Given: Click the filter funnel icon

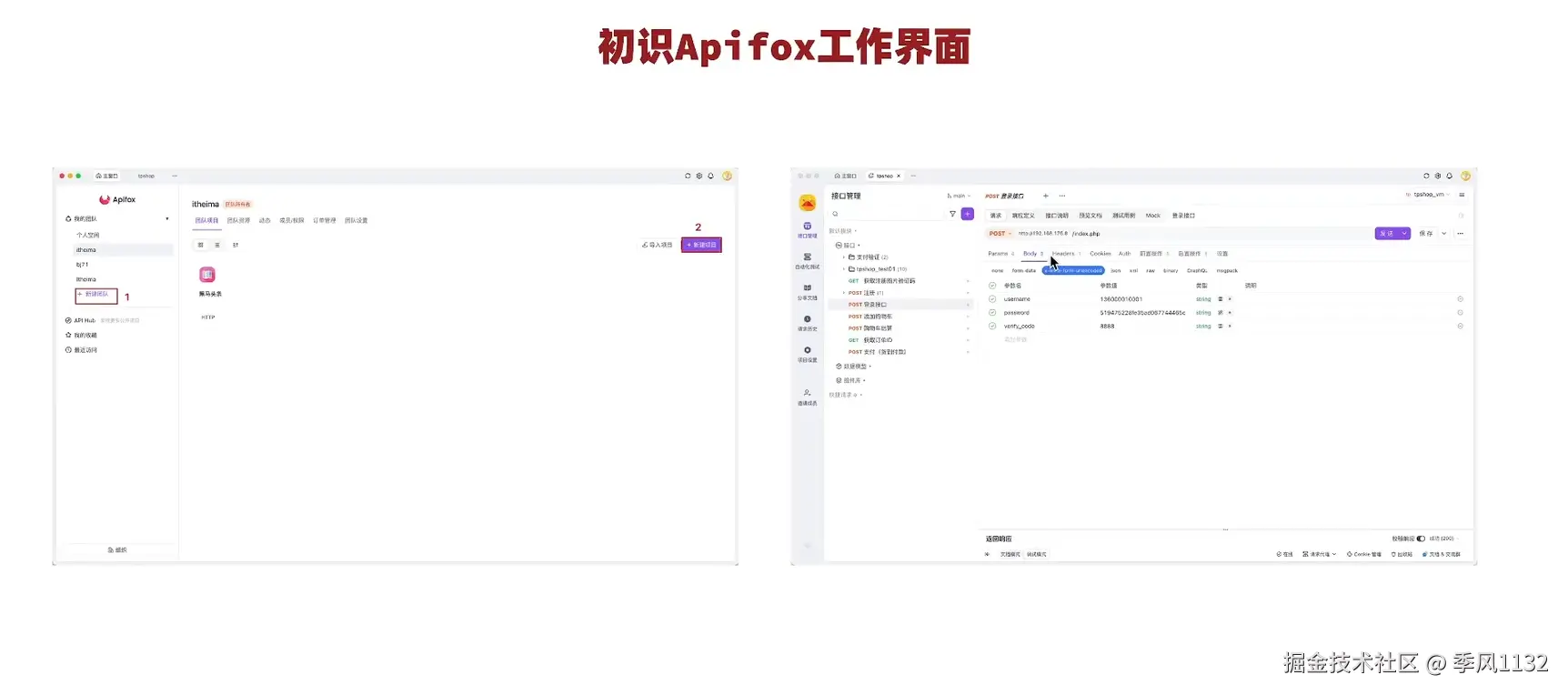Looking at the screenshot, I should (x=952, y=214).
